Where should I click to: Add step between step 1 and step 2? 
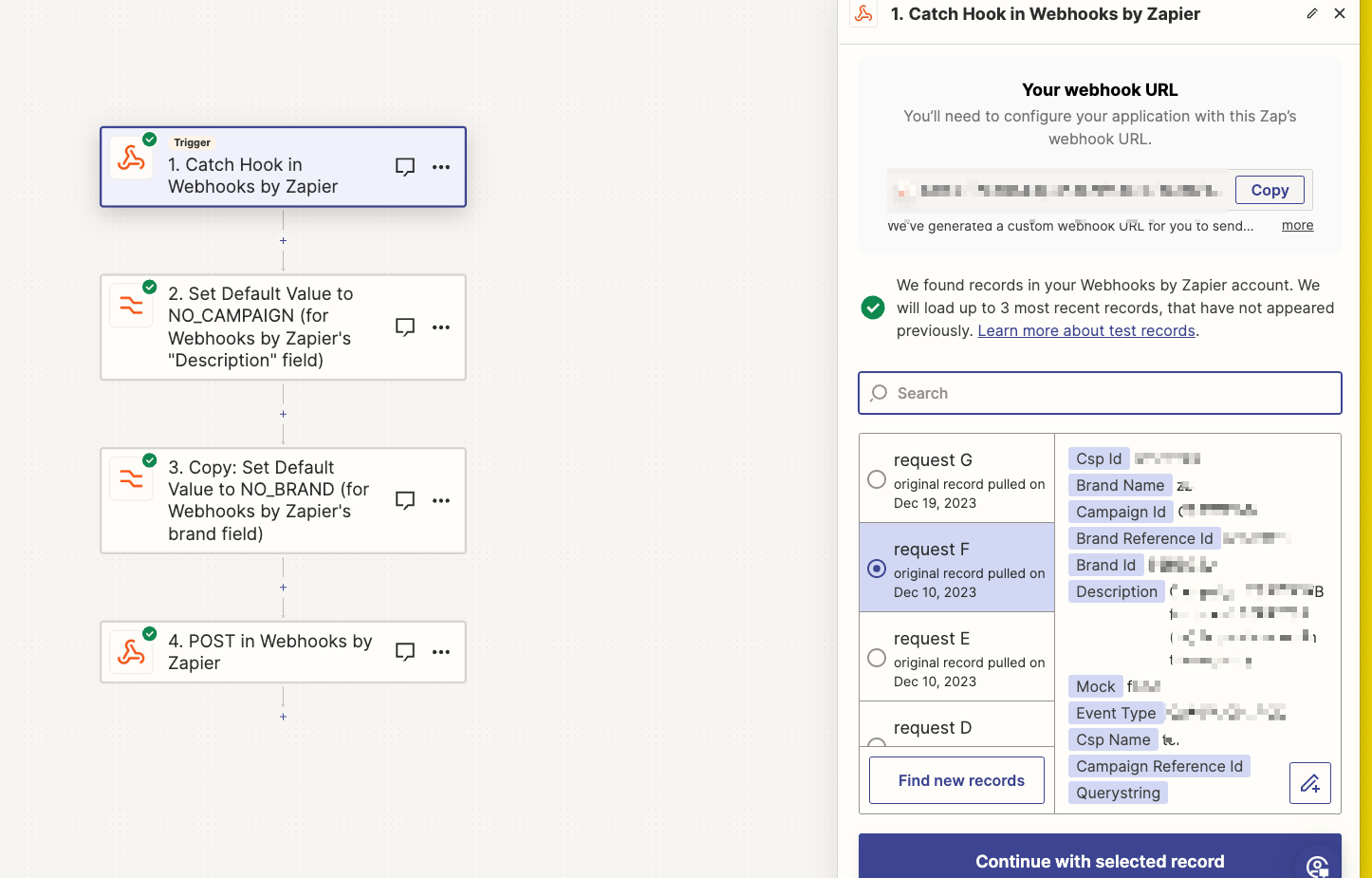(x=283, y=241)
